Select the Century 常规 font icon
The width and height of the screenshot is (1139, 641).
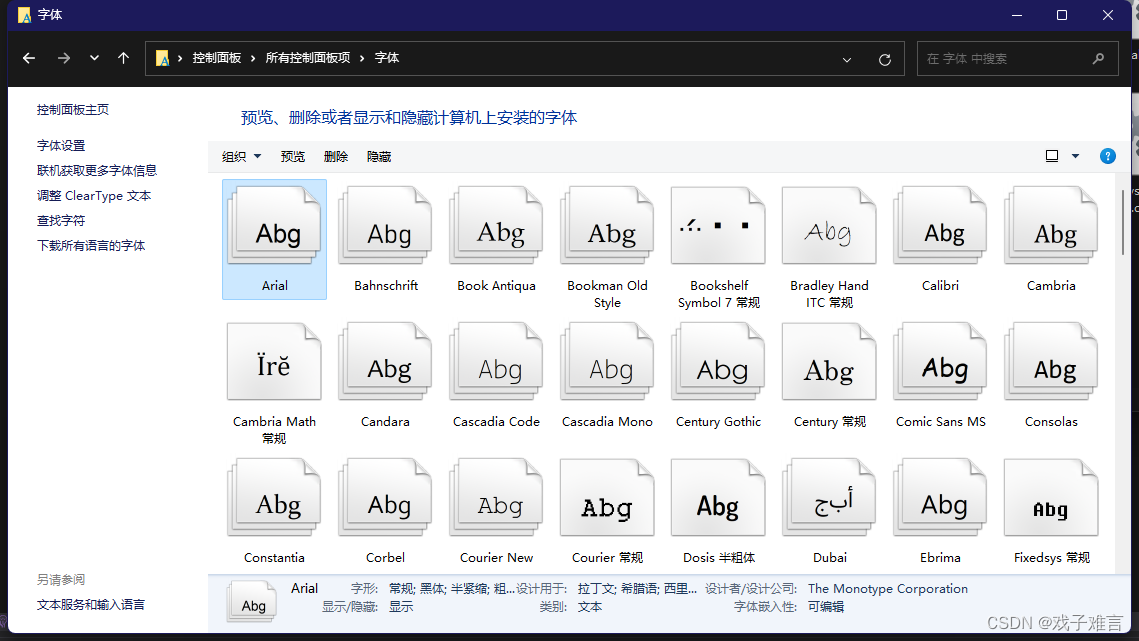(x=830, y=362)
